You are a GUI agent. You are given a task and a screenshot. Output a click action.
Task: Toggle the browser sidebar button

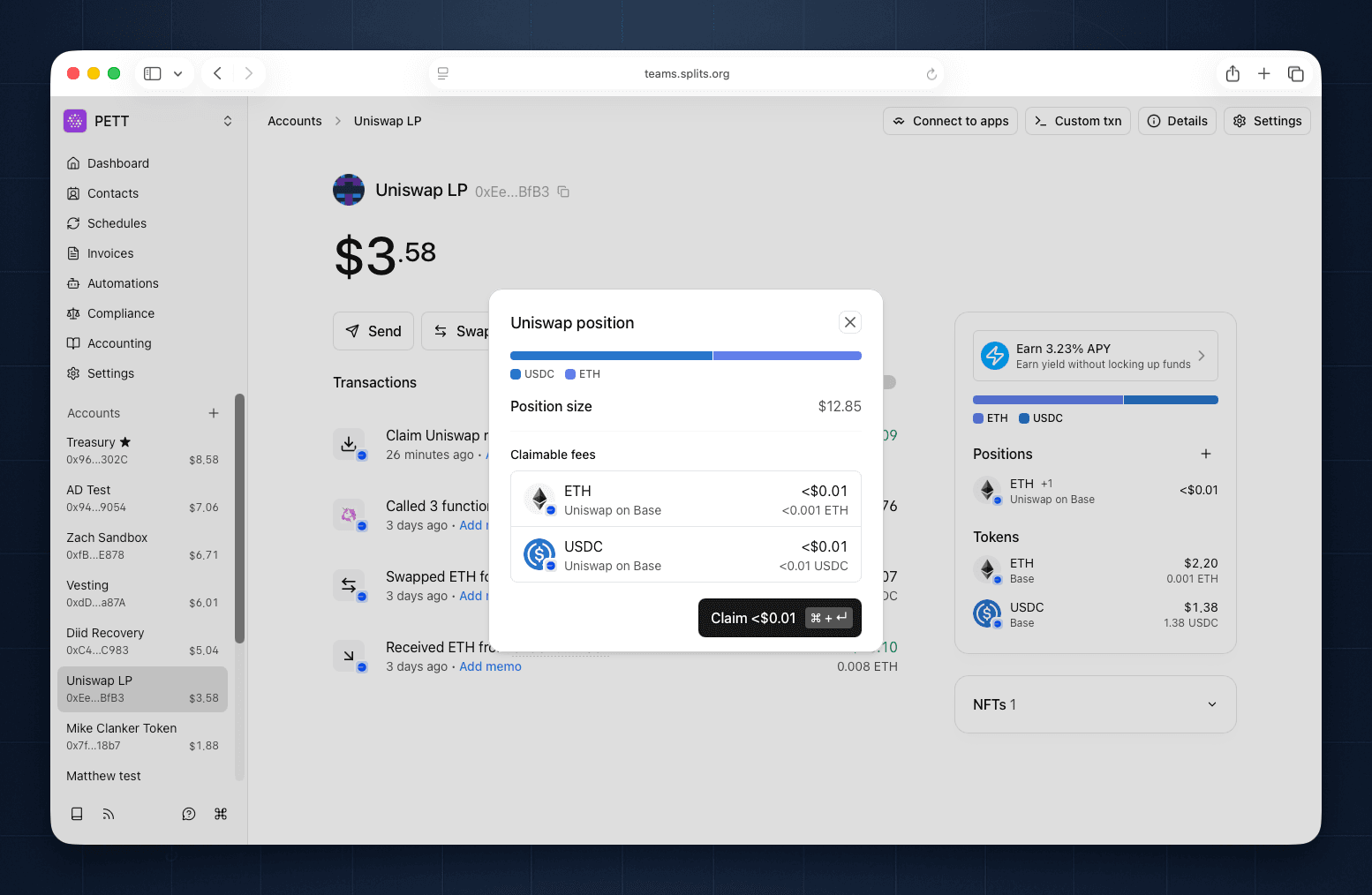(x=153, y=74)
